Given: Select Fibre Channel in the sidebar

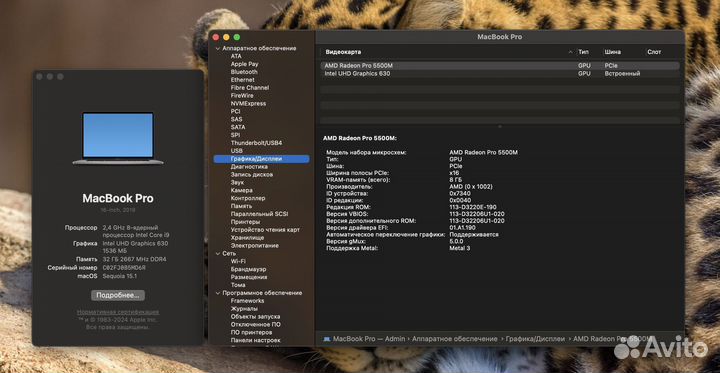Looking at the screenshot, I should (x=250, y=87).
